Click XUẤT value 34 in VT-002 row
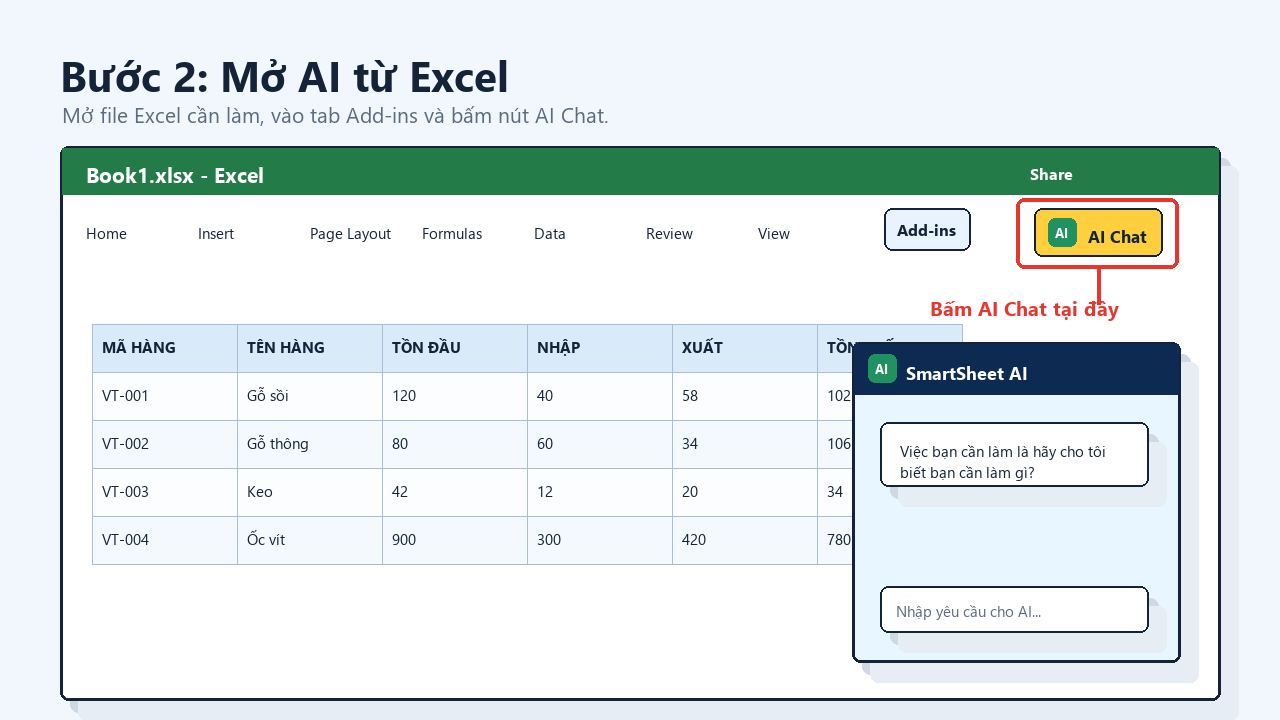 745,444
